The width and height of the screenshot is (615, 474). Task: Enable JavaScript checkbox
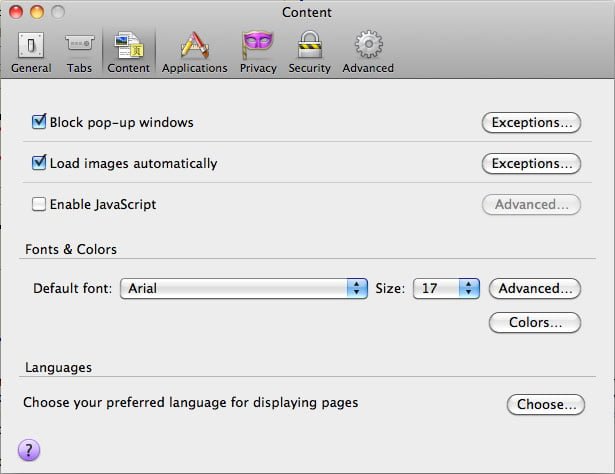[x=40, y=204]
